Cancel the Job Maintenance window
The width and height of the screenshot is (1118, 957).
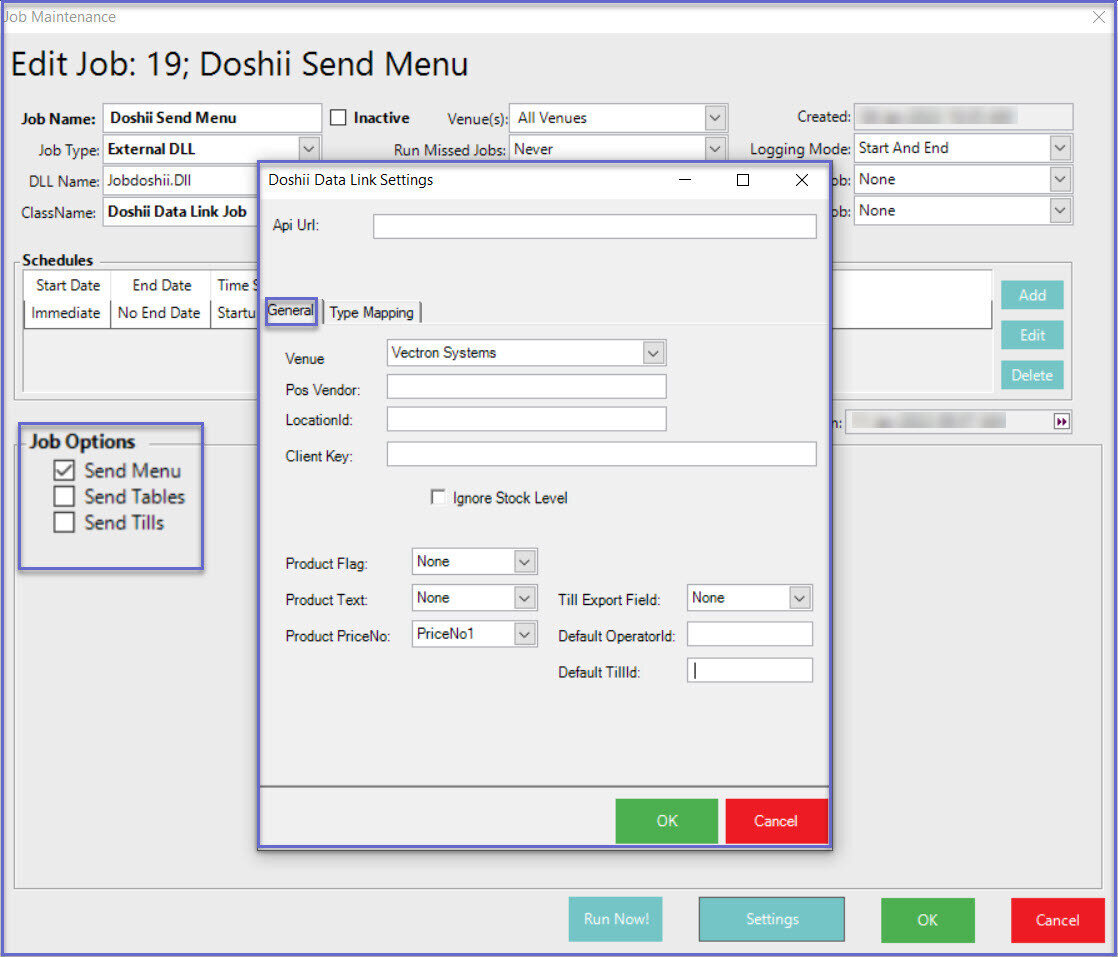point(1057,920)
